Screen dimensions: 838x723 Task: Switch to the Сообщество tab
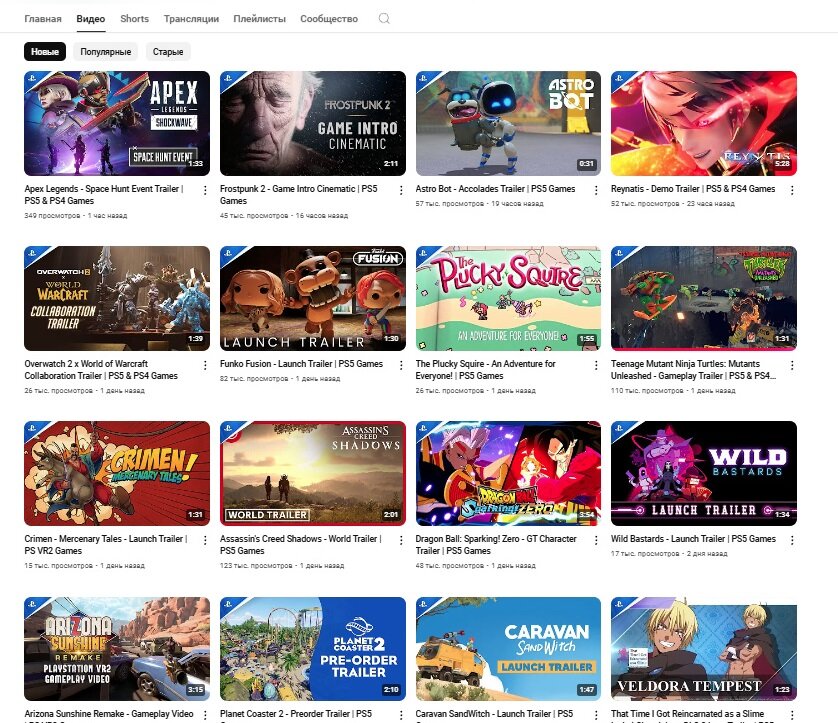pyautogui.click(x=329, y=19)
